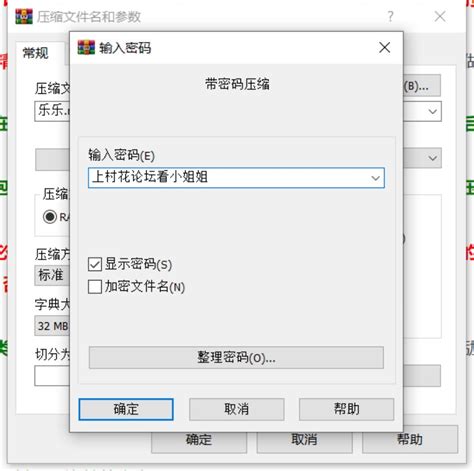The height and width of the screenshot is (471, 474).
Task: Click 取消 in the background archive window
Action: point(304,441)
